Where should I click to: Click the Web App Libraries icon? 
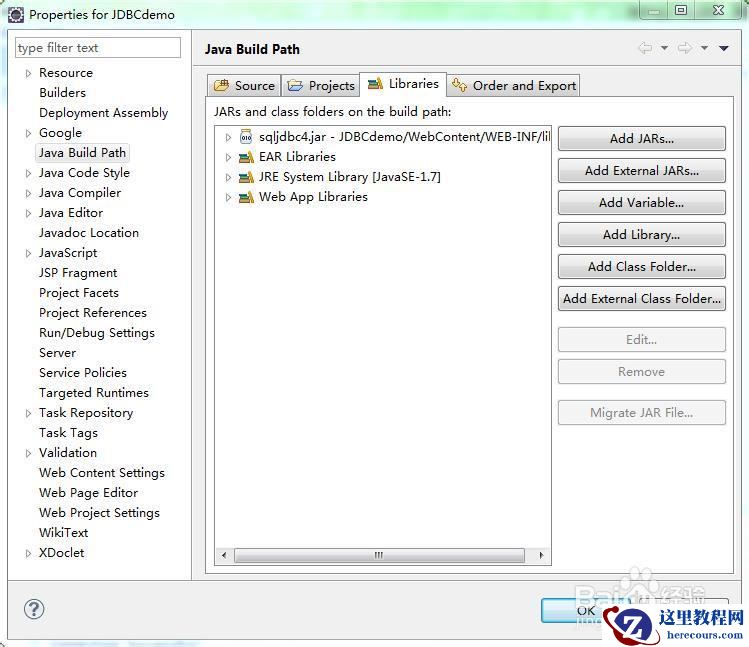246,197
